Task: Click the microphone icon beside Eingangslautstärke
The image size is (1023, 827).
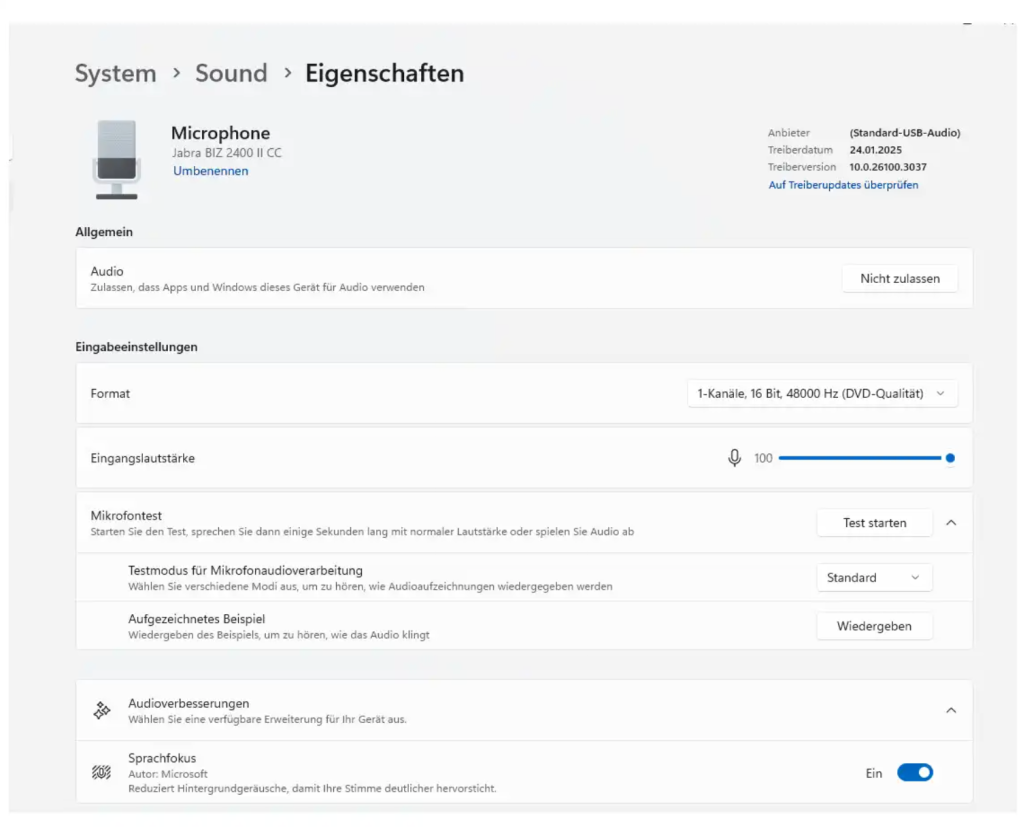Action: point(735,457)
